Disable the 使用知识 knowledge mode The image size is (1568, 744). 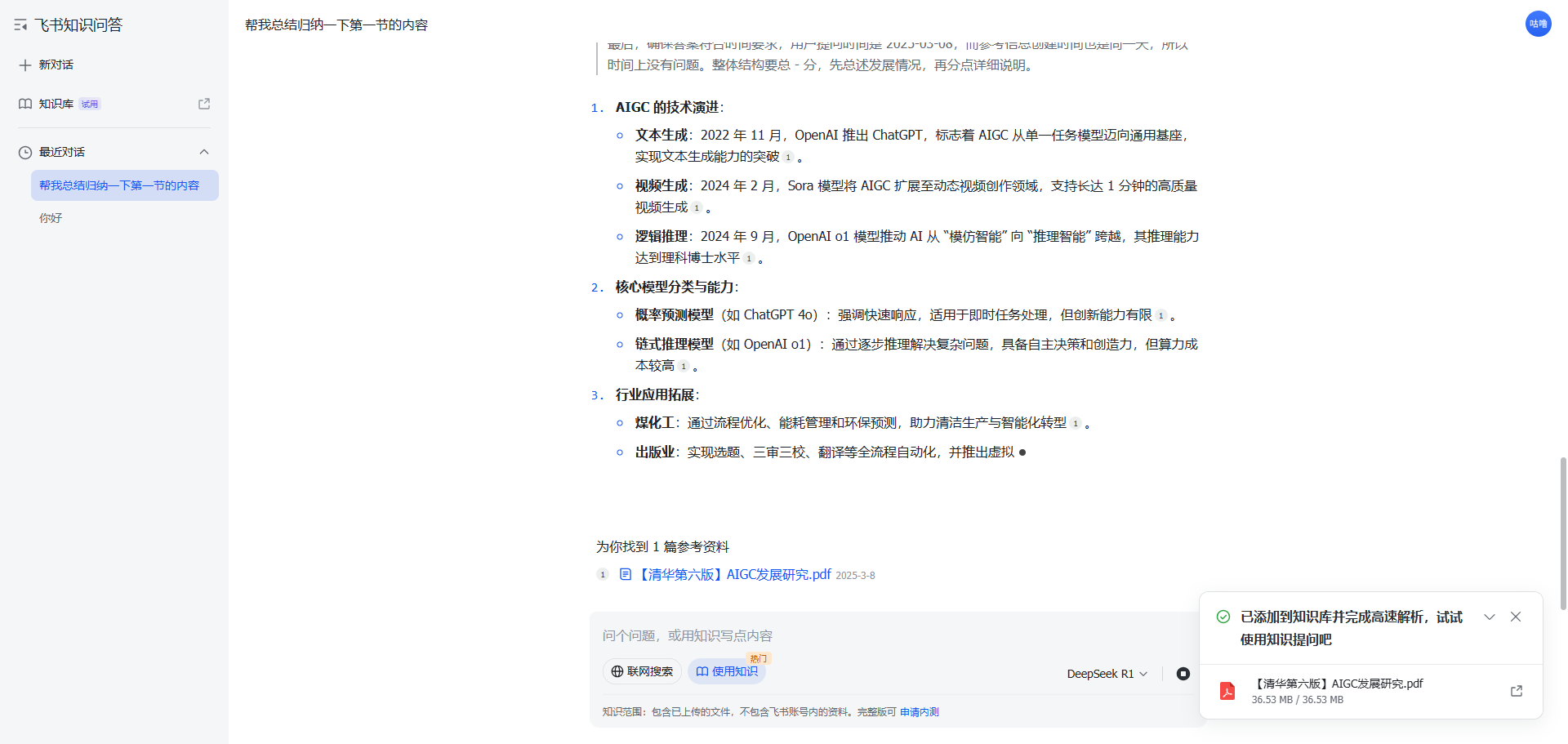pos(726,670)
